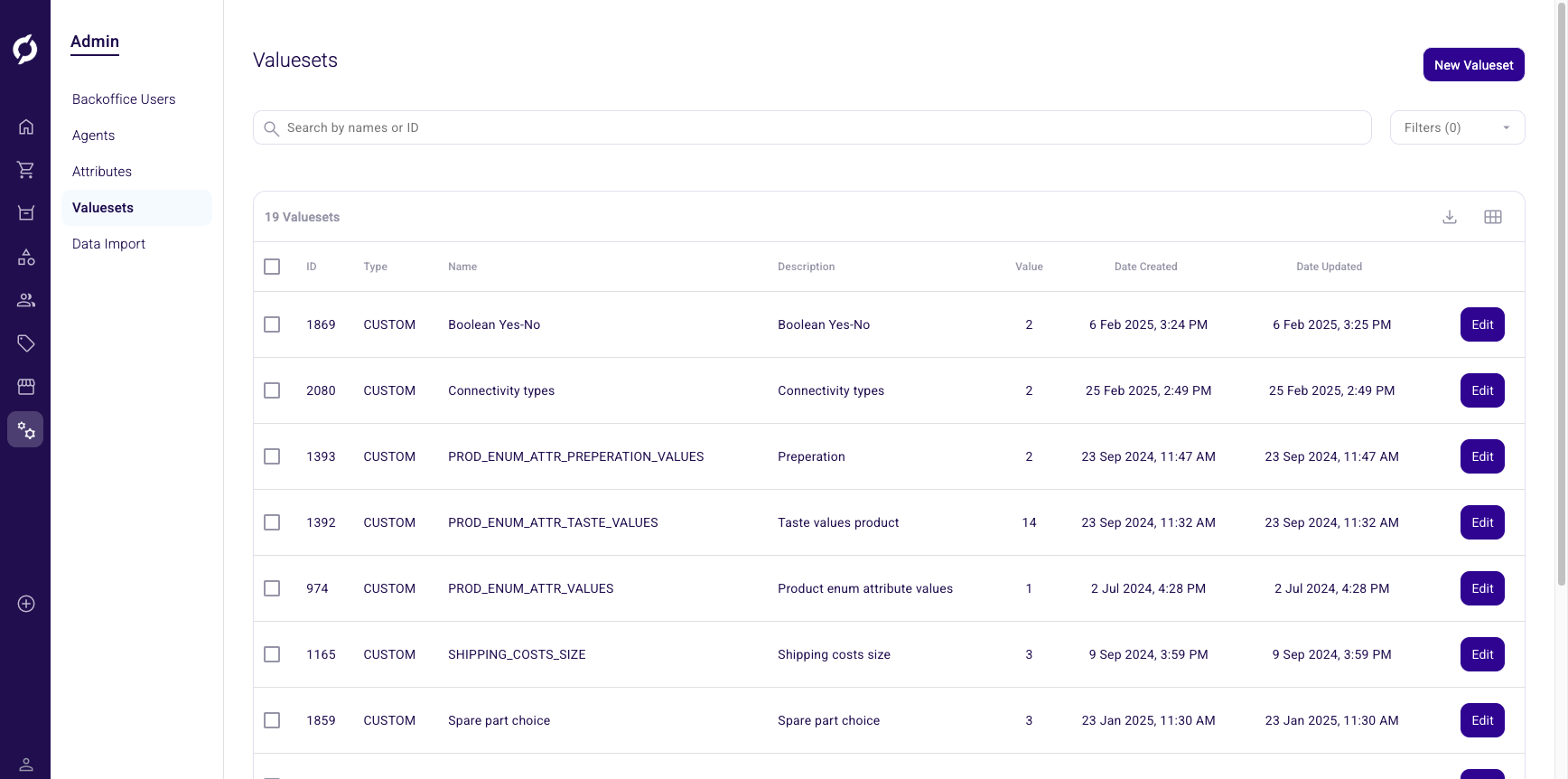The height and width of the screenshot is (779, 1568).
Task: Open the table column layout icon
Action: (1493, 217)
